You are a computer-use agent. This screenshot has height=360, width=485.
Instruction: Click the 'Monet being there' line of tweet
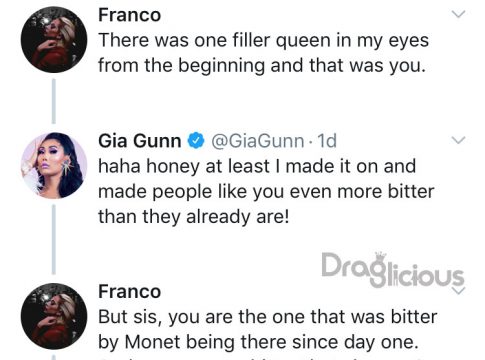258,342
